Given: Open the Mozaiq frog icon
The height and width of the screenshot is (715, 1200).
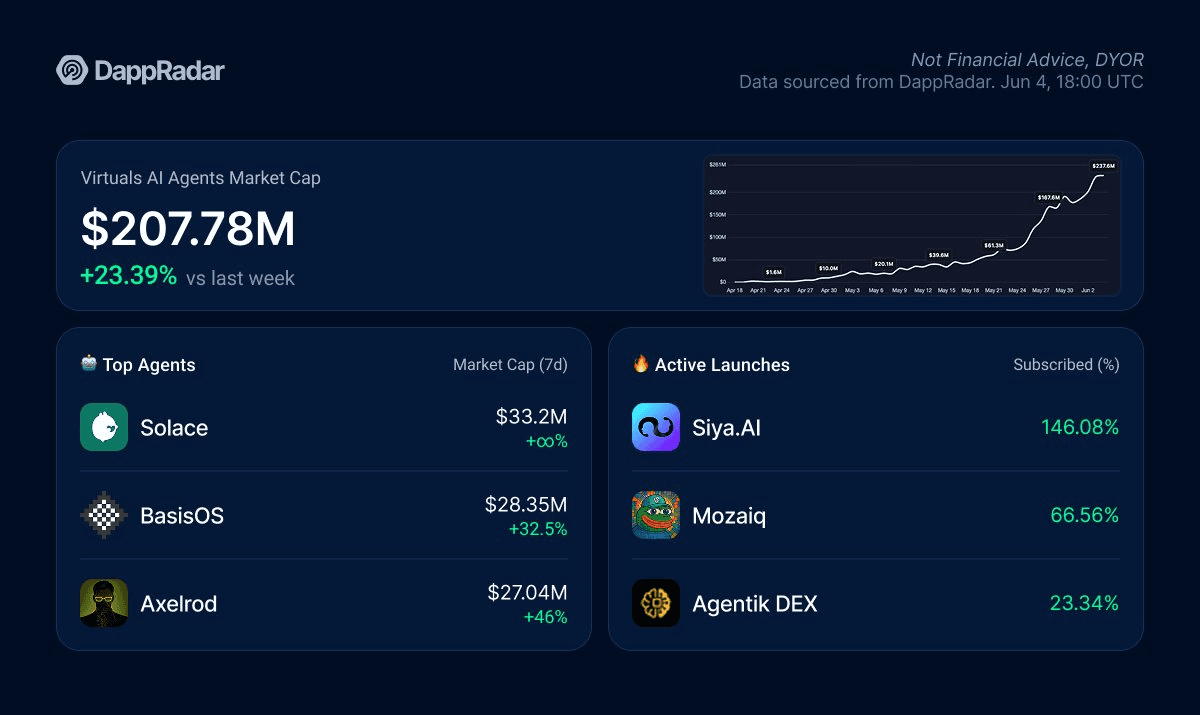Looking at the screenshot, I should coord(656,515).
